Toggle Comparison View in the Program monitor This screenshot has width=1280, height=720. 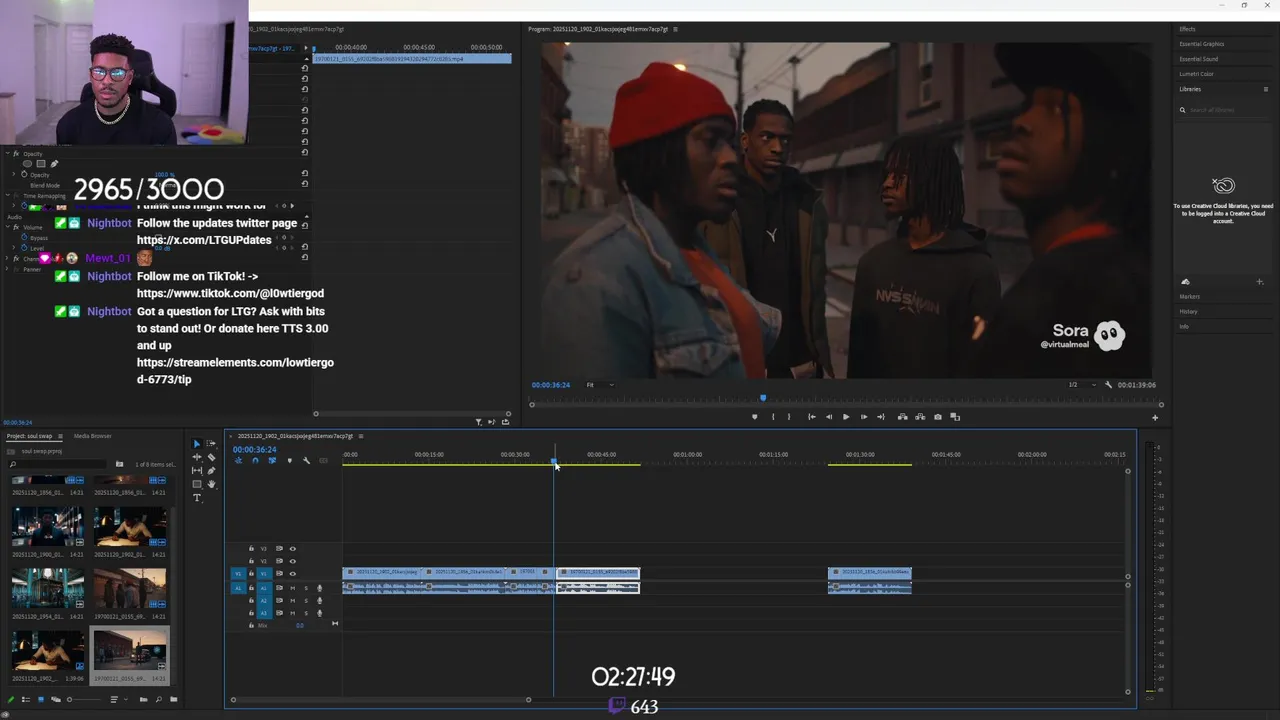[x=955, y=417]
